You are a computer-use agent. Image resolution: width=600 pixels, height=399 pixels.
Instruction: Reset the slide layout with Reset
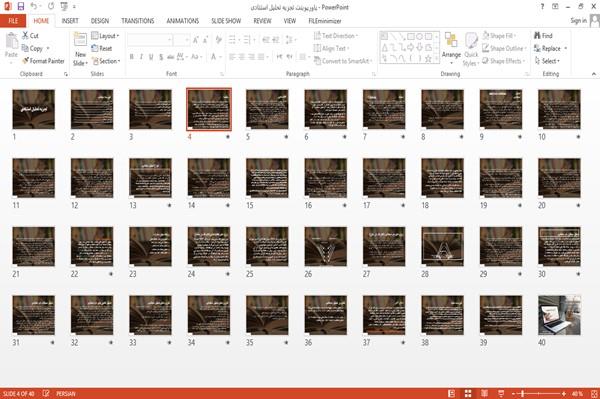(x=101, y=48)
